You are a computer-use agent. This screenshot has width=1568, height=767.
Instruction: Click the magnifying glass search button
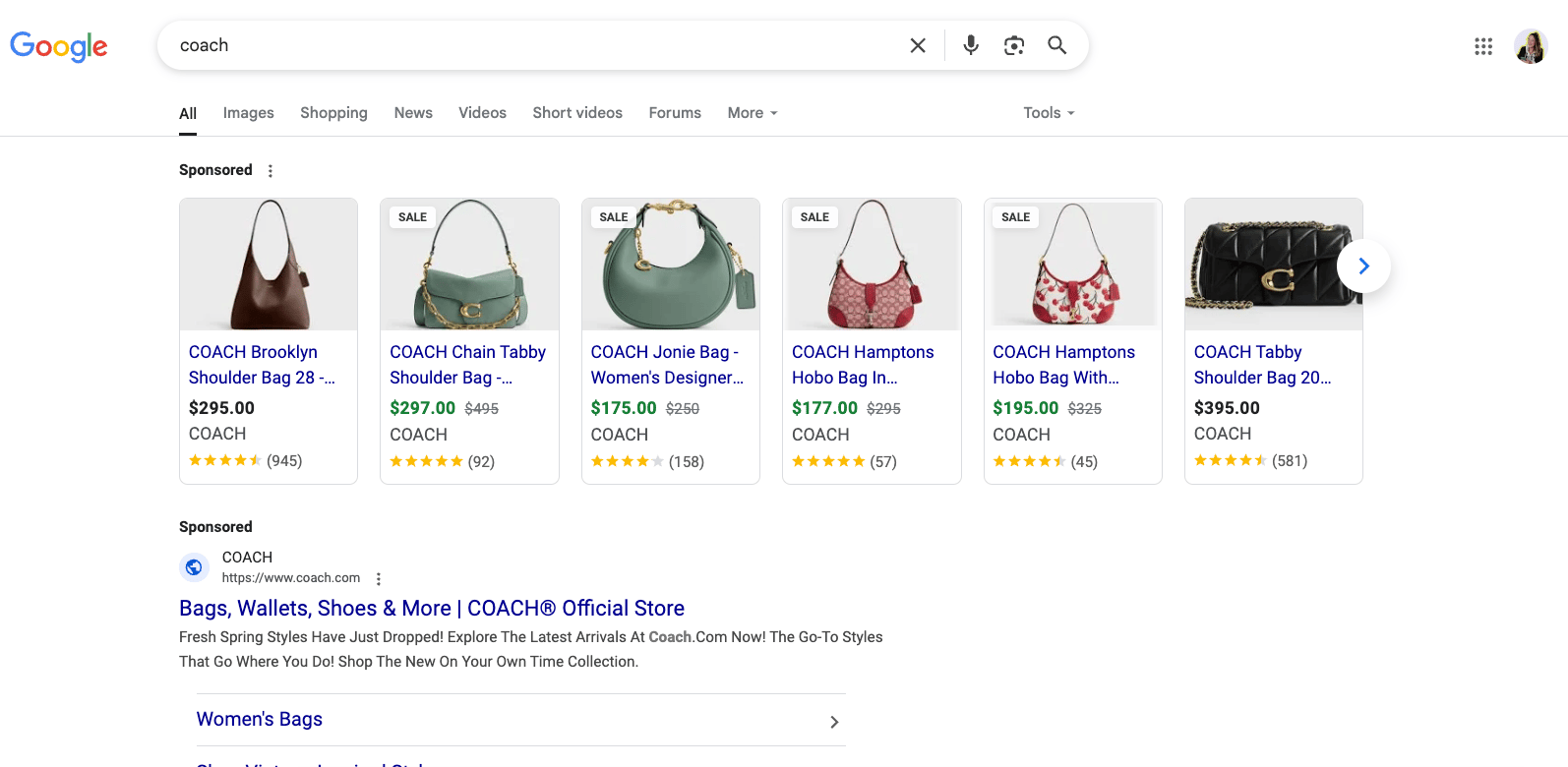click(x=1056, y=45)
